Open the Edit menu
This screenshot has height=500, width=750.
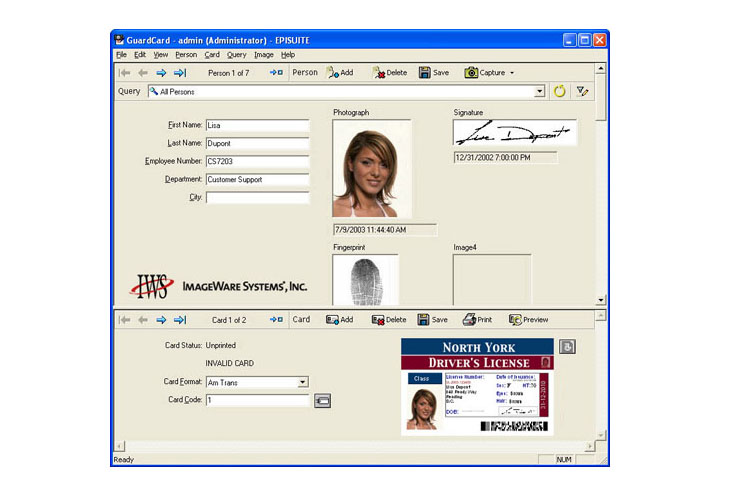click(x=140, y=55)
